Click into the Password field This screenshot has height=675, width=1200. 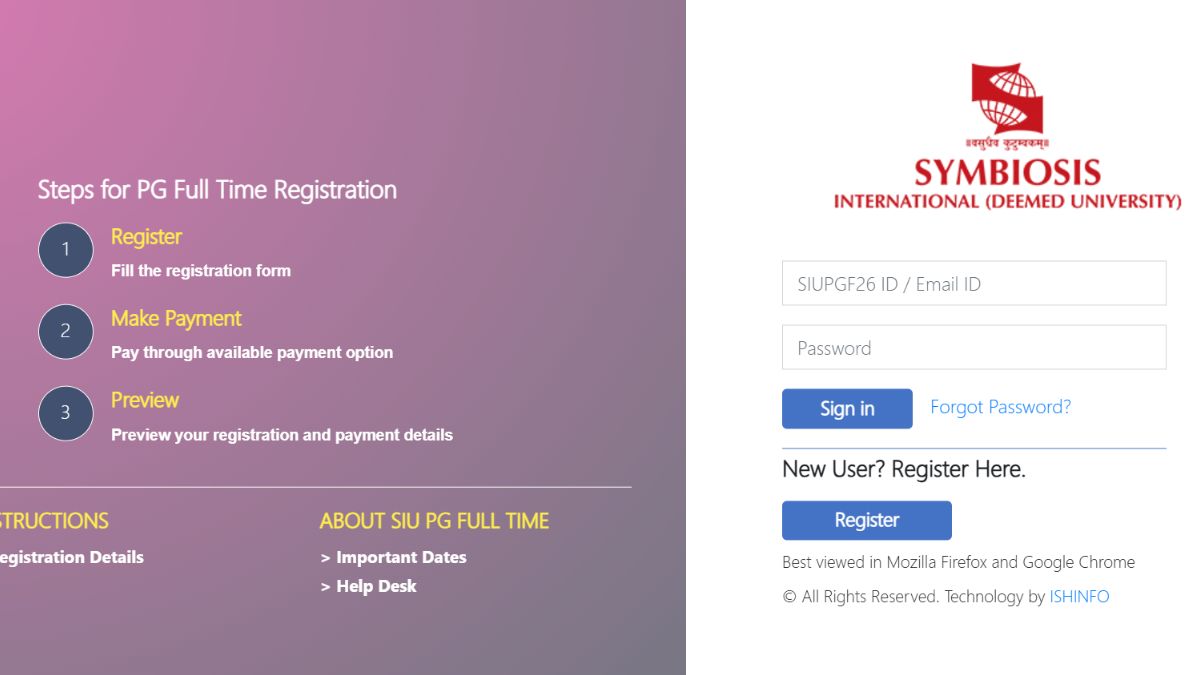(973, 348)
